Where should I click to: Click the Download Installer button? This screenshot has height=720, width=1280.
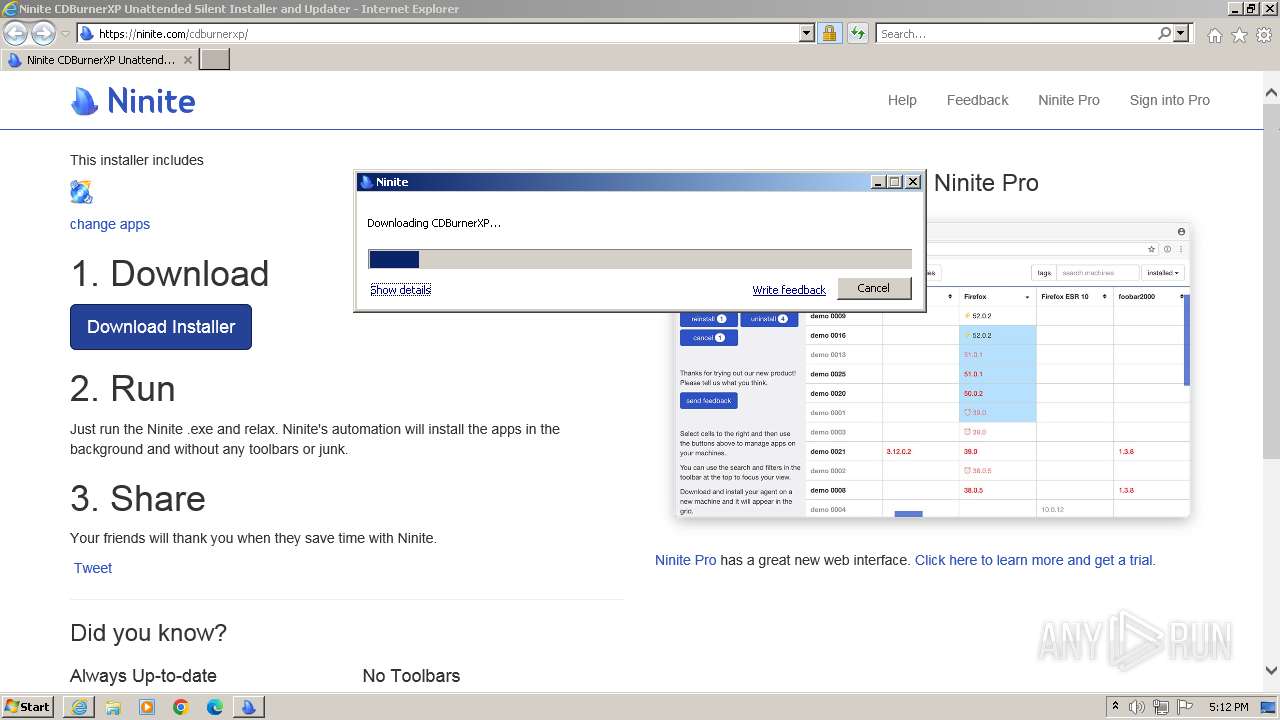click(161, 327)
